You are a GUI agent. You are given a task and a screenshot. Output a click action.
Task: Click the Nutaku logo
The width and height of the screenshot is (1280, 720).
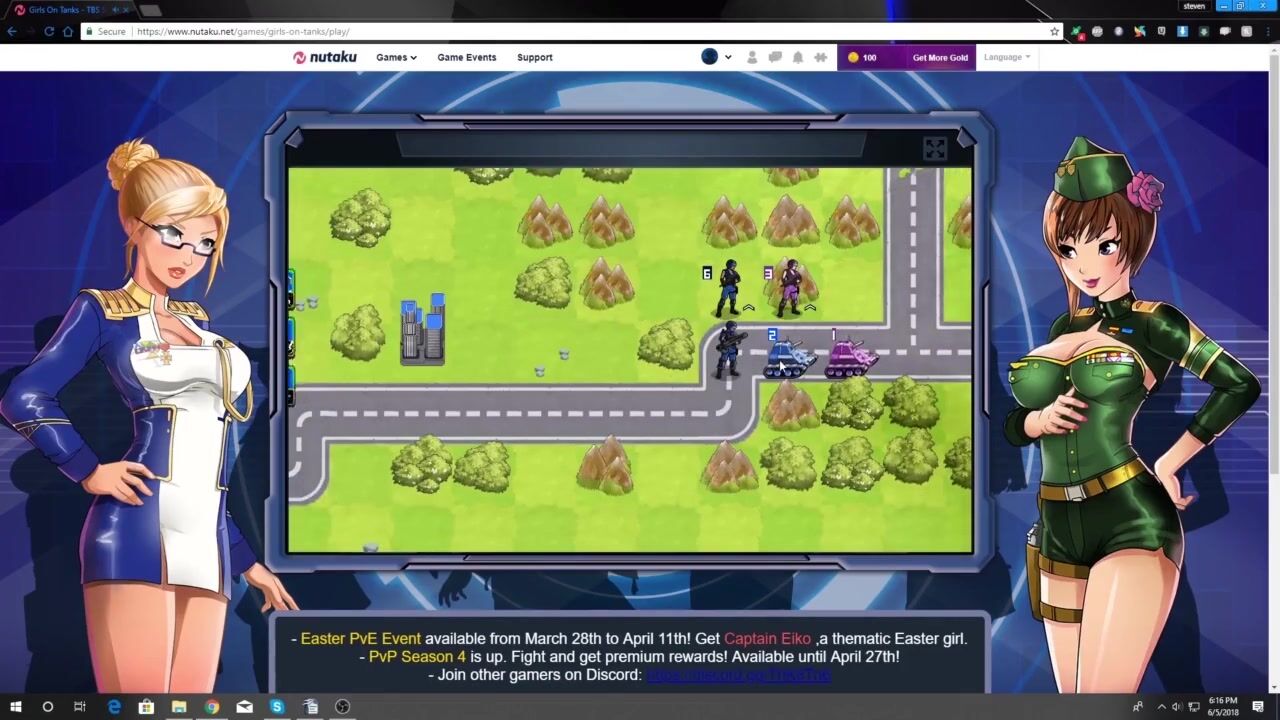325,57
